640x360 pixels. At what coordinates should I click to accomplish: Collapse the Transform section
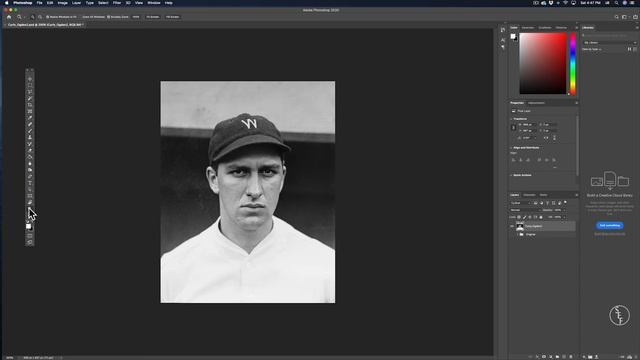click(511, 119)
